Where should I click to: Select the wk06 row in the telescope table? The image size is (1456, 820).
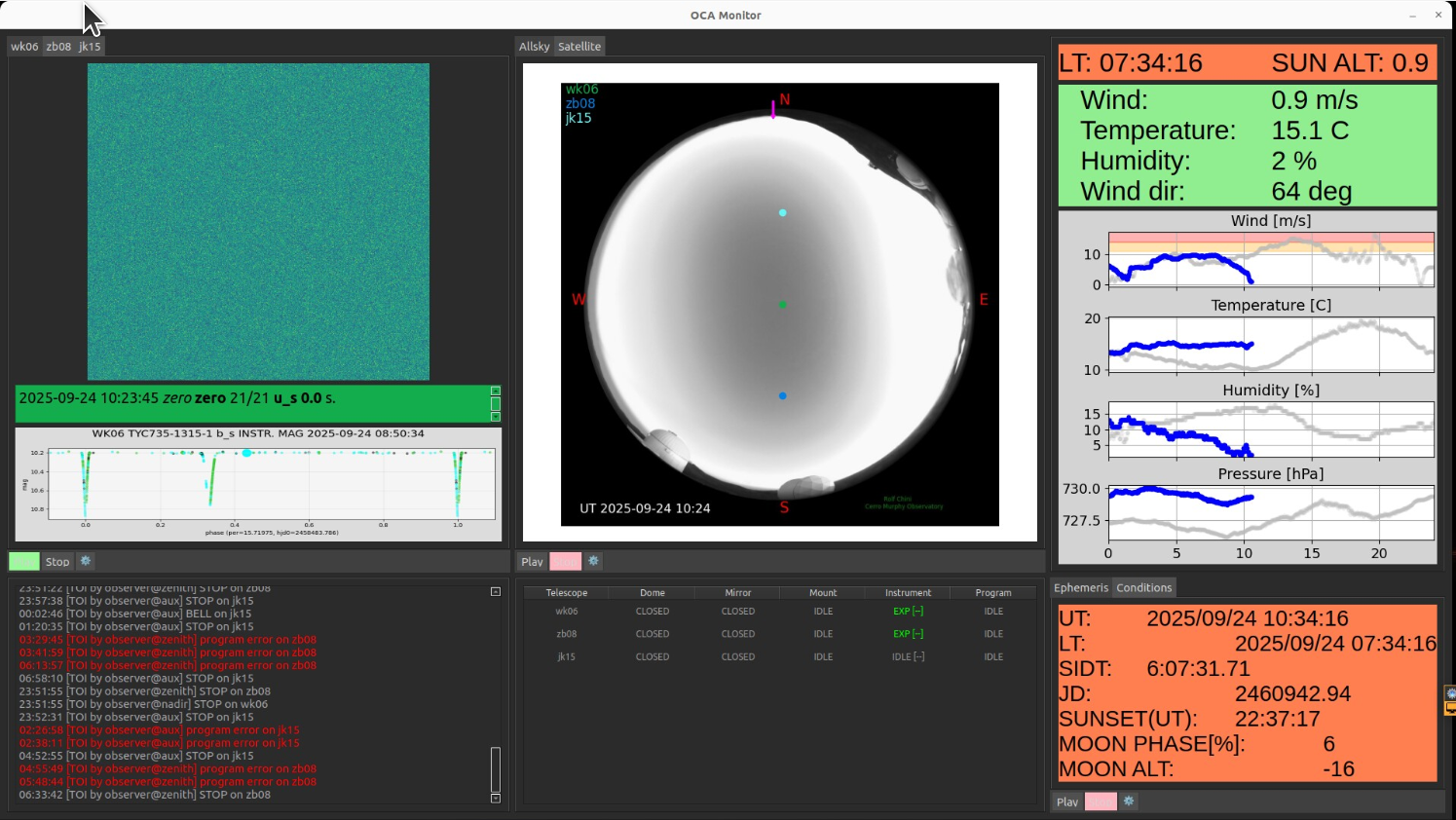tap(566, 611)
